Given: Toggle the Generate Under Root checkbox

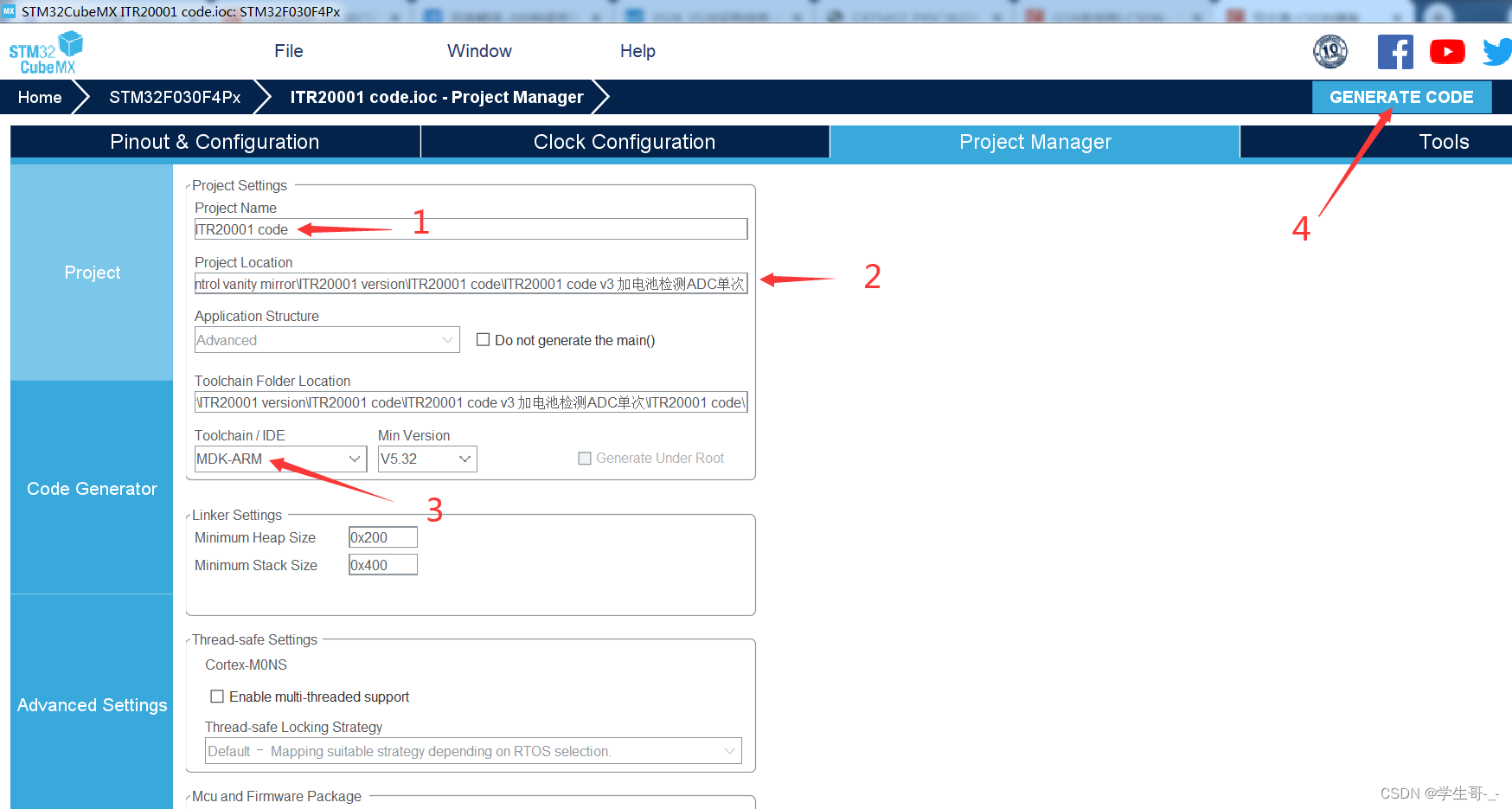Looking at the screenshot, I should pos(585,459).
